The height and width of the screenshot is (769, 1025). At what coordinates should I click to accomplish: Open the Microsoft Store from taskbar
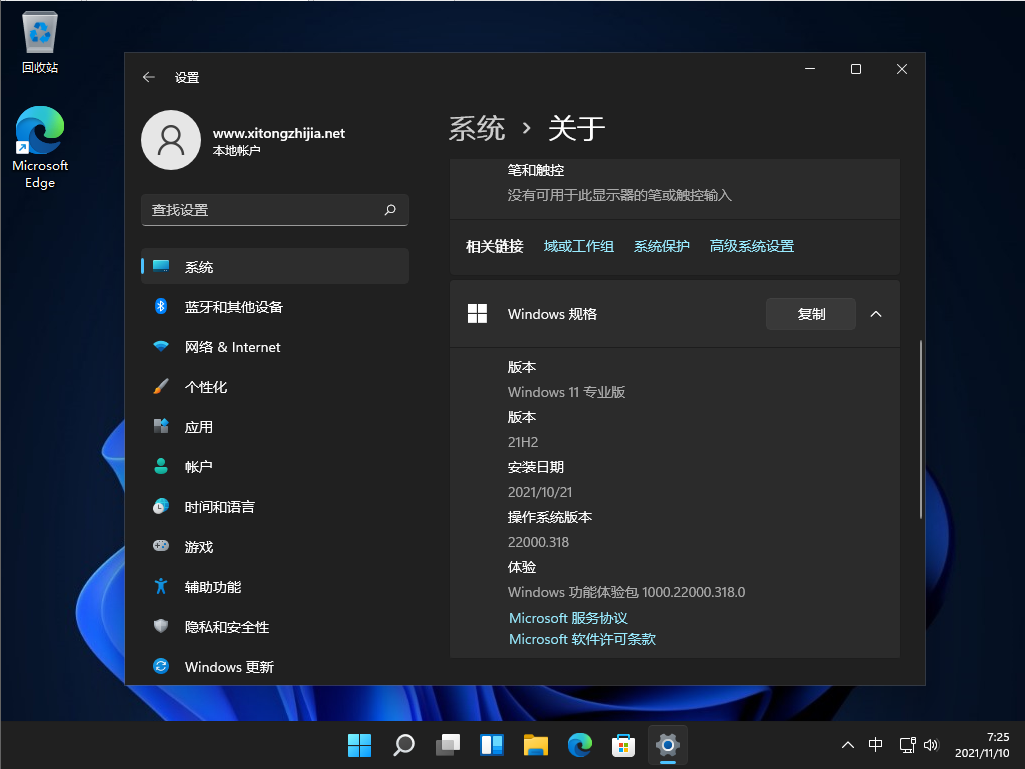[623, 745]
